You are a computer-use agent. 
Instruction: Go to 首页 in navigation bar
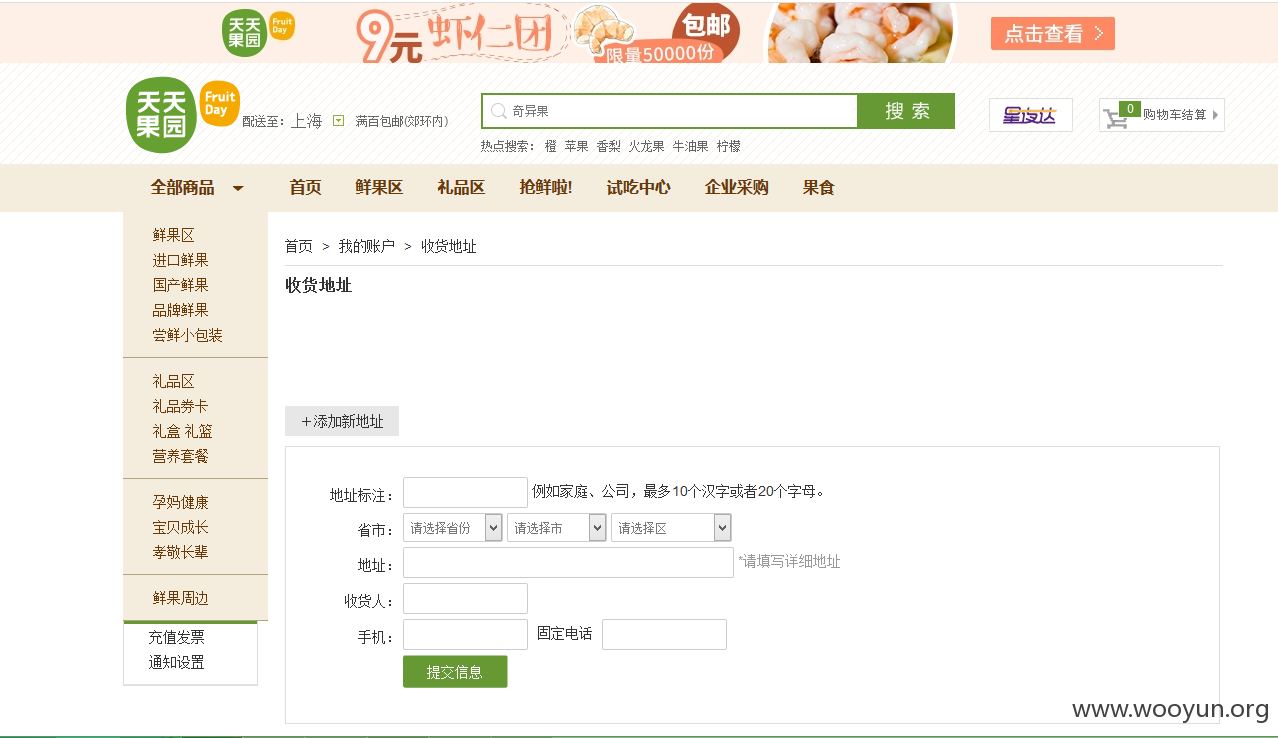click(x=305, y=187)
